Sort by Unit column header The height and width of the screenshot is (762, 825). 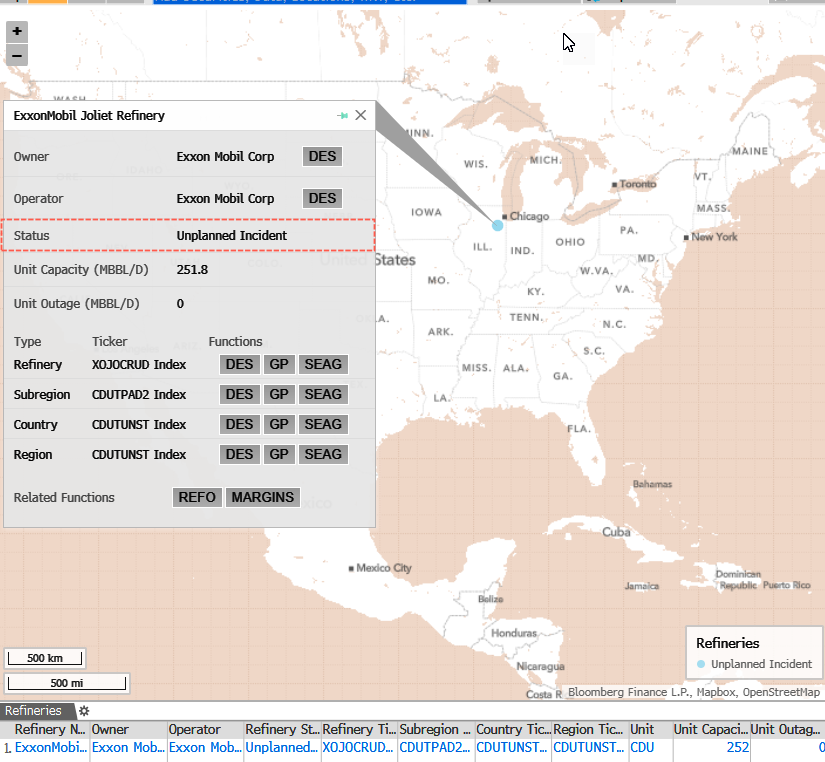coord(650,729)
